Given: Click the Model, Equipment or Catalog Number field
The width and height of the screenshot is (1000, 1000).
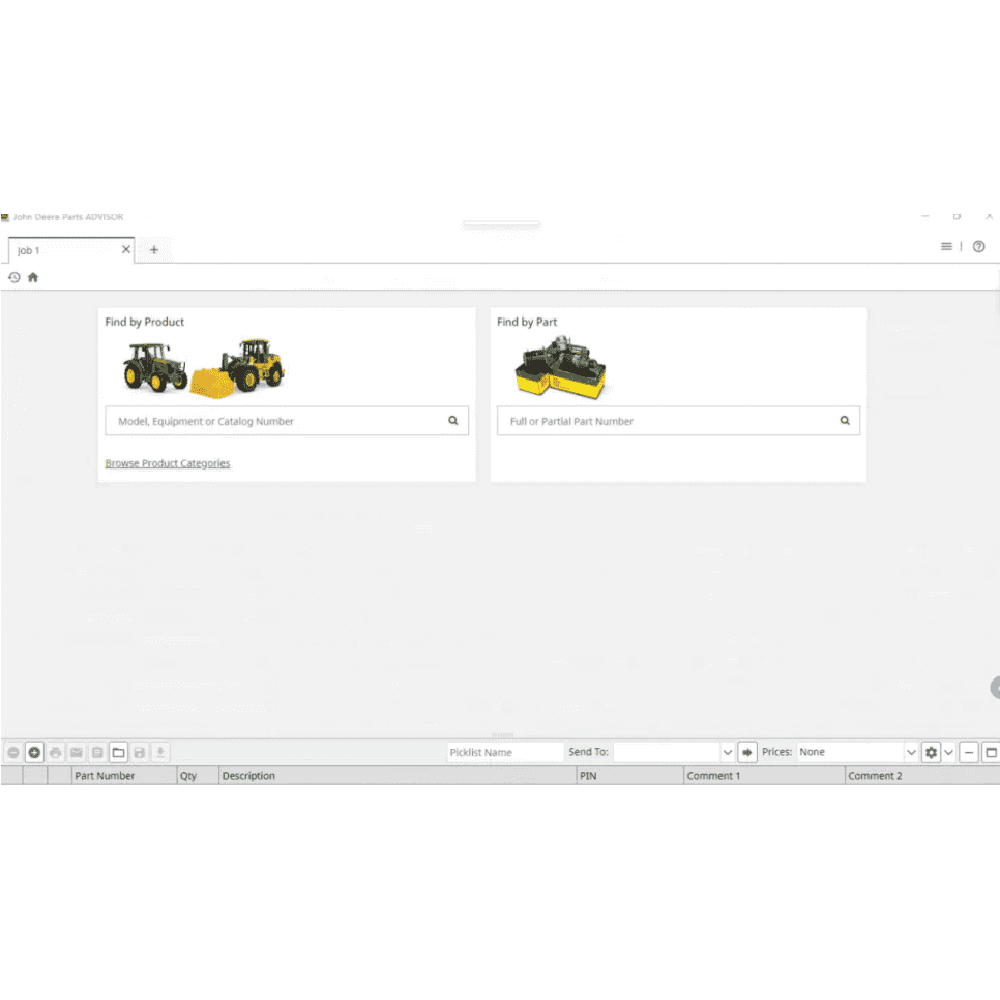Looking at the screenshot, I should [x=287, y=421].
